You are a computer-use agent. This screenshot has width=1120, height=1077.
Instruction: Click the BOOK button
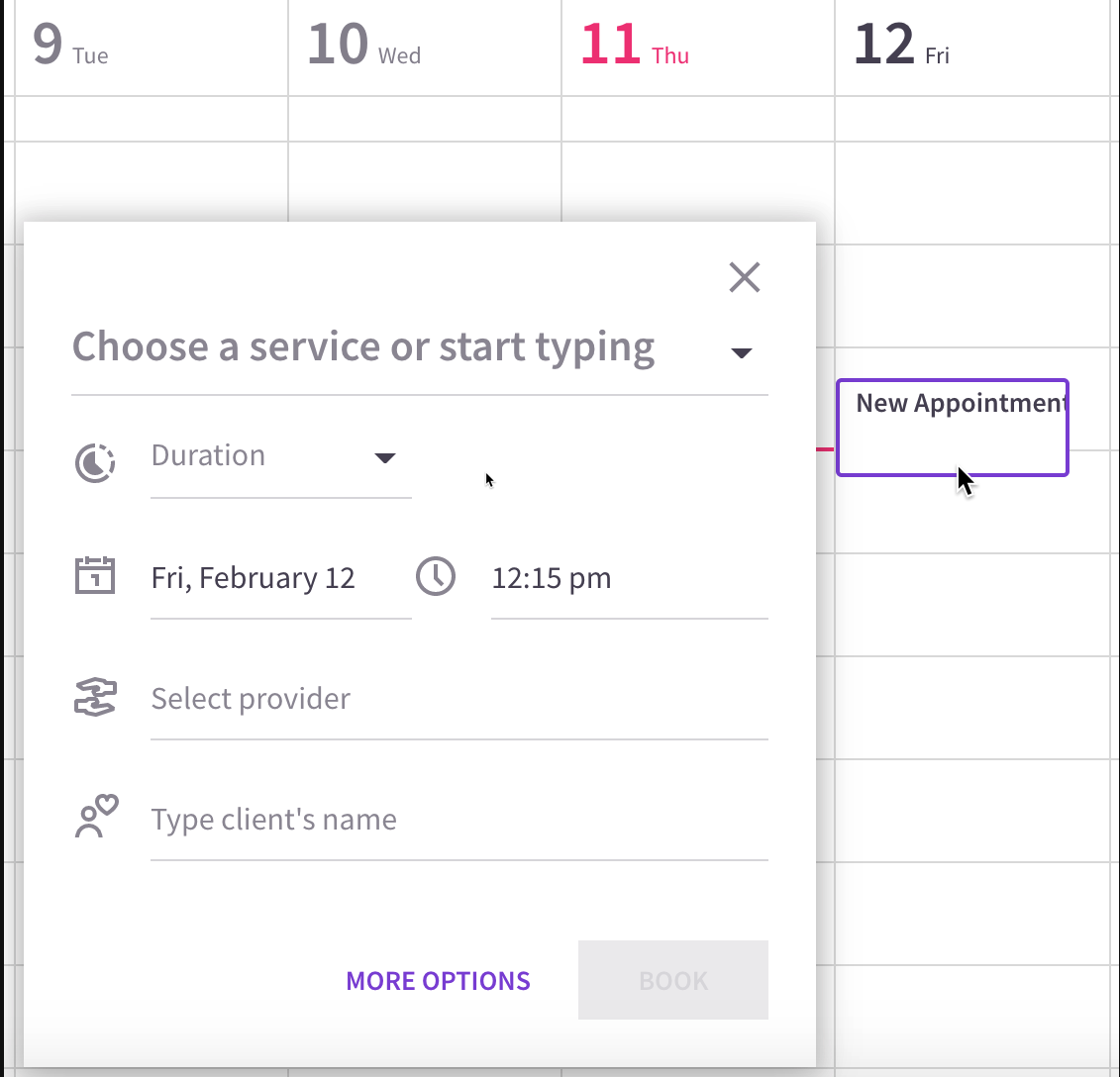672,980
